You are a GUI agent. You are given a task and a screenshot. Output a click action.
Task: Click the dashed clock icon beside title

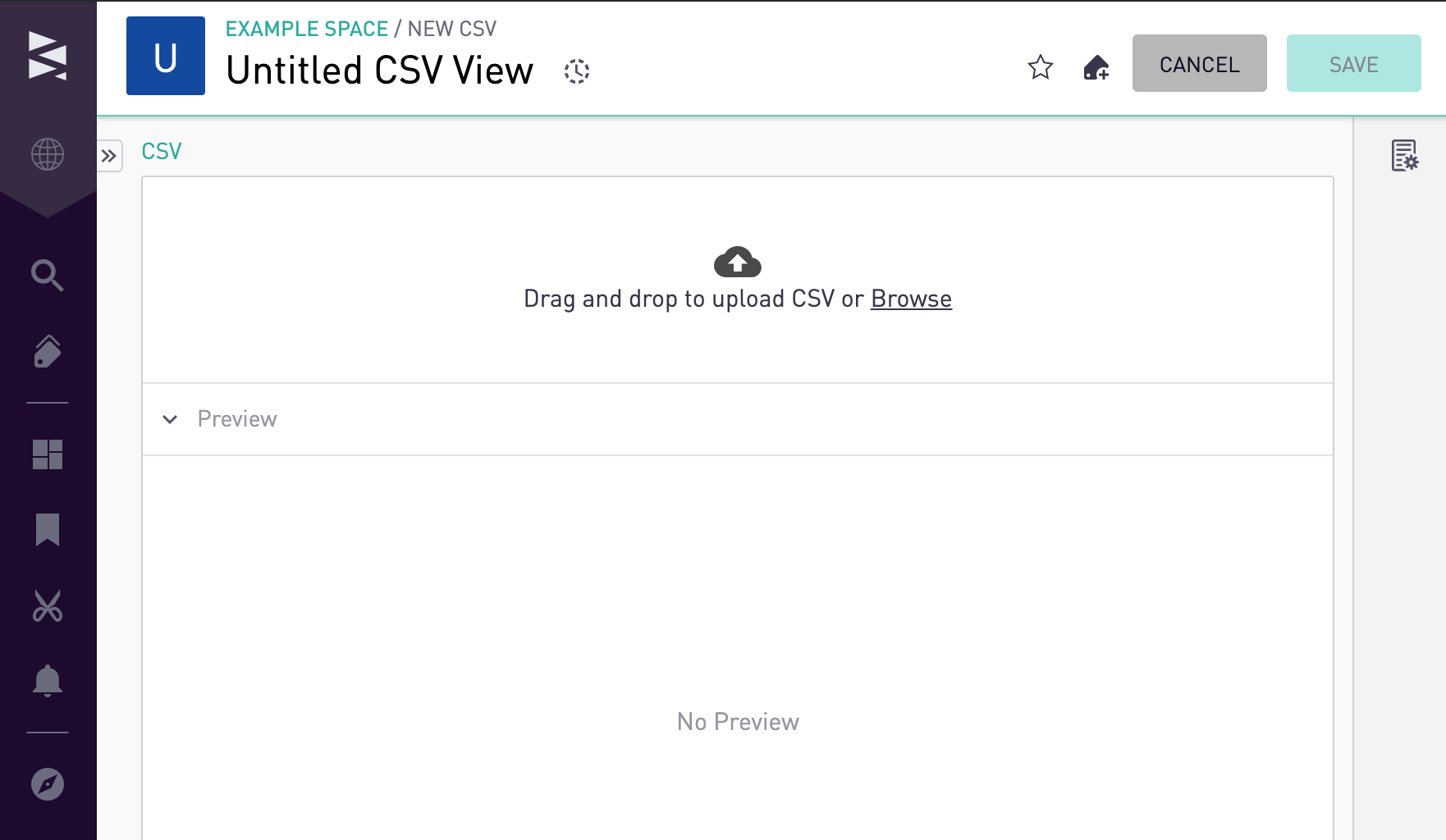click(577, 71)
